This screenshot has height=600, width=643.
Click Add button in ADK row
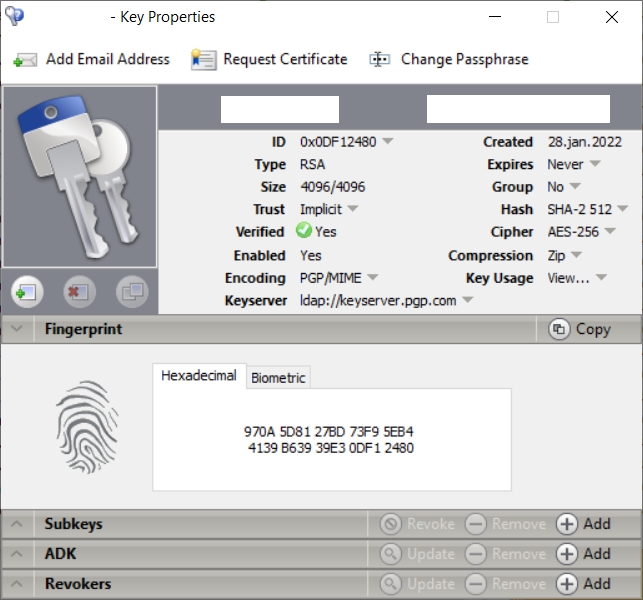coord(584,554)
